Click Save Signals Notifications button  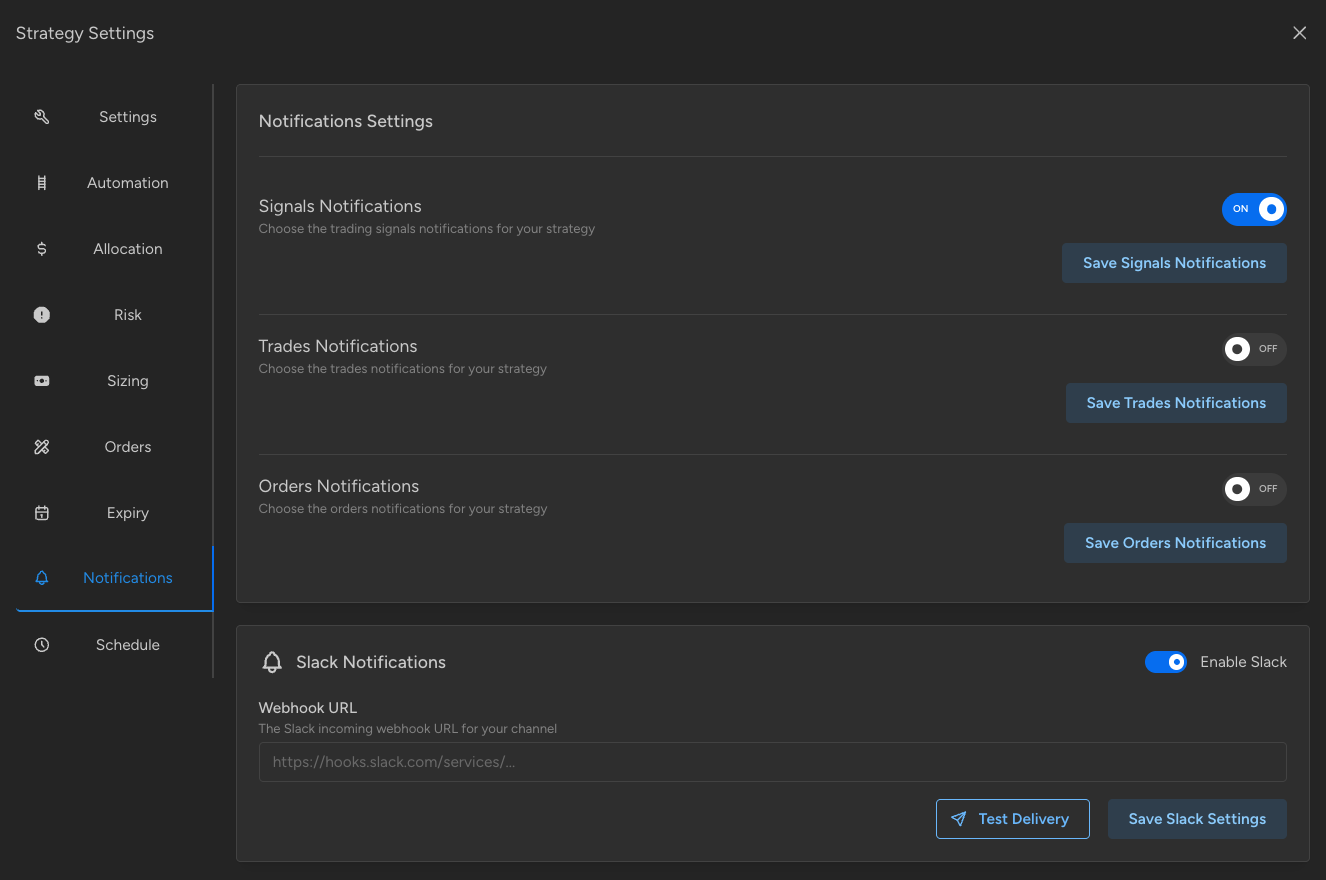1174,263
